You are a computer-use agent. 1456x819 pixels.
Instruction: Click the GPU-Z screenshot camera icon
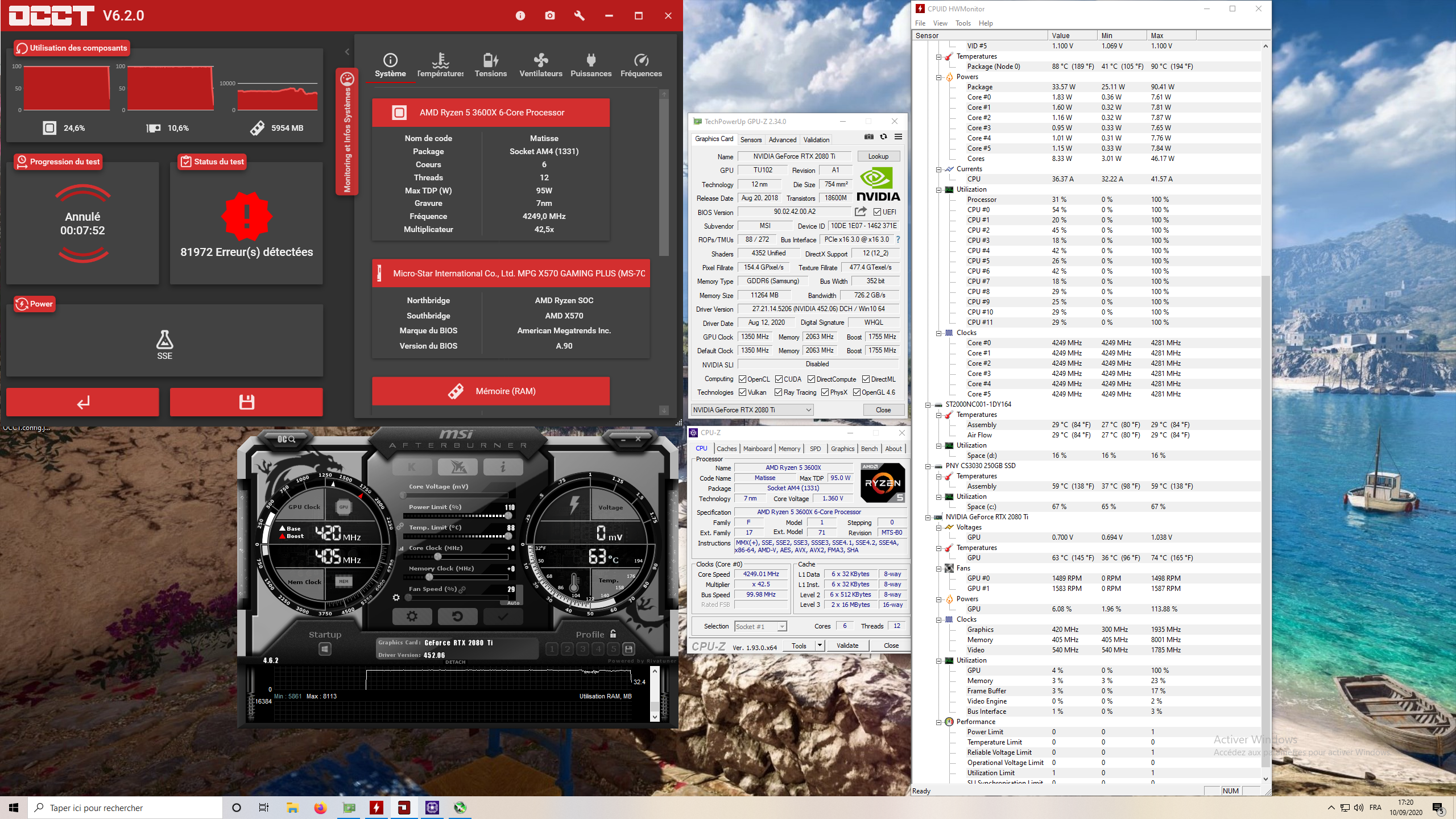pyautogui.click(x=868, y=136)
